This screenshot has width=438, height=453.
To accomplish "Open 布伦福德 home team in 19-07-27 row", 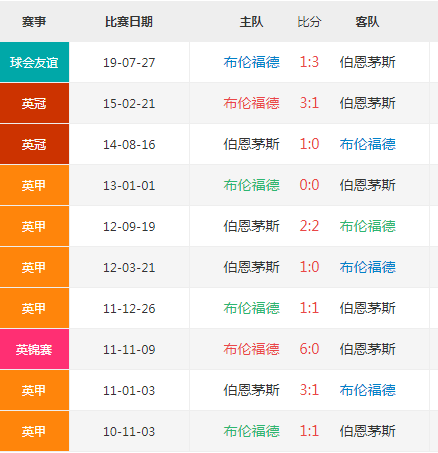I will click(252, 62).
